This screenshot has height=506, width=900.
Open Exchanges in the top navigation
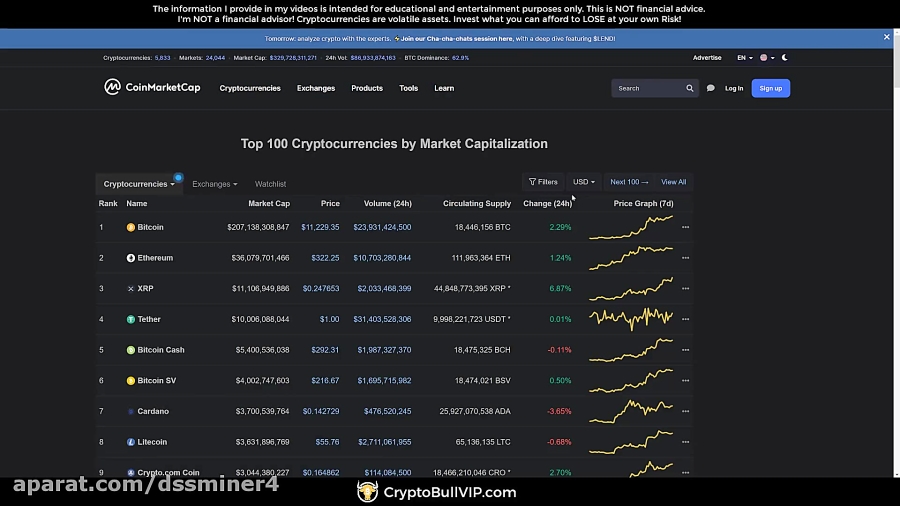pyautogui.click(x=316, y=88)
